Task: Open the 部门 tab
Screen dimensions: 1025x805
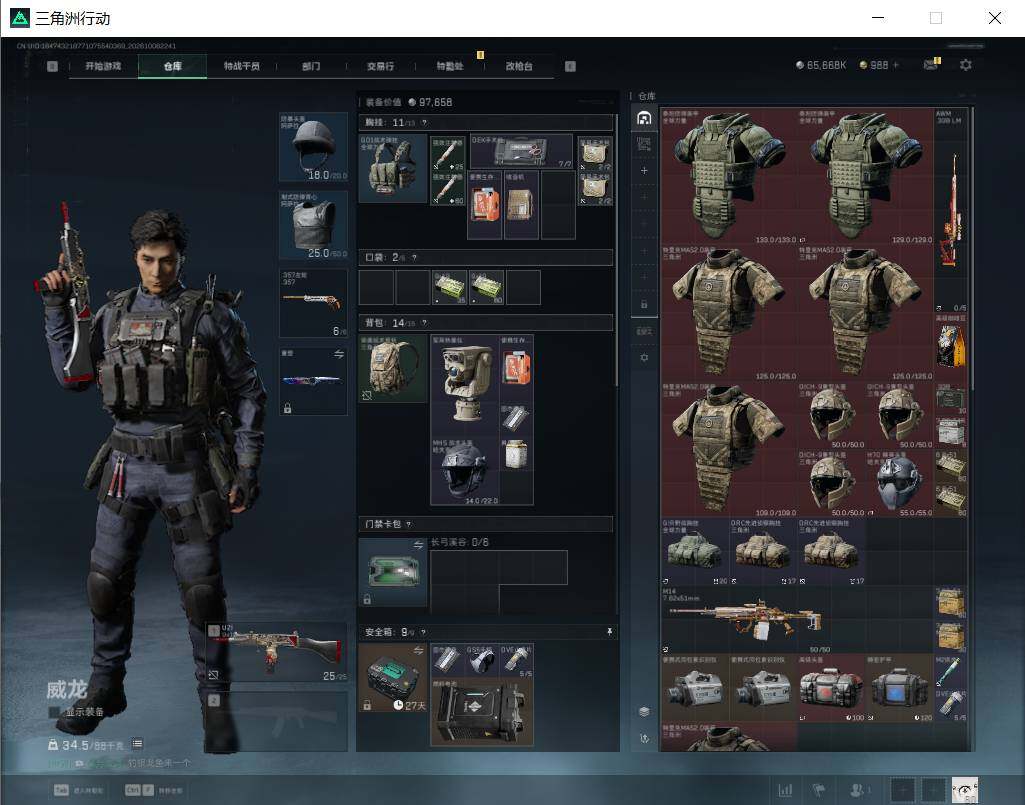Action: (x=311, y=66)
